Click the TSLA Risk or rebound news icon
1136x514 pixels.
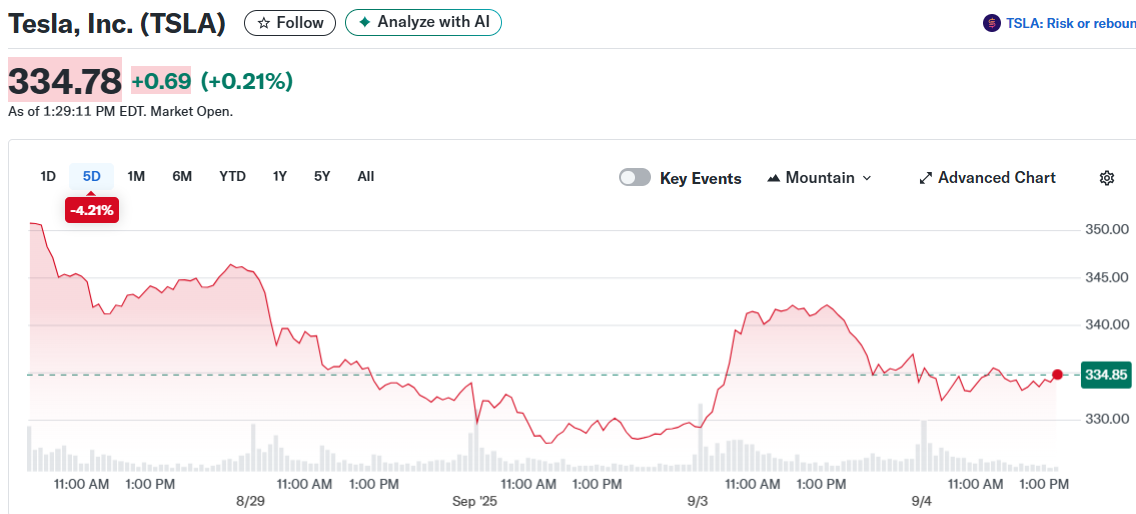(991, 23)
